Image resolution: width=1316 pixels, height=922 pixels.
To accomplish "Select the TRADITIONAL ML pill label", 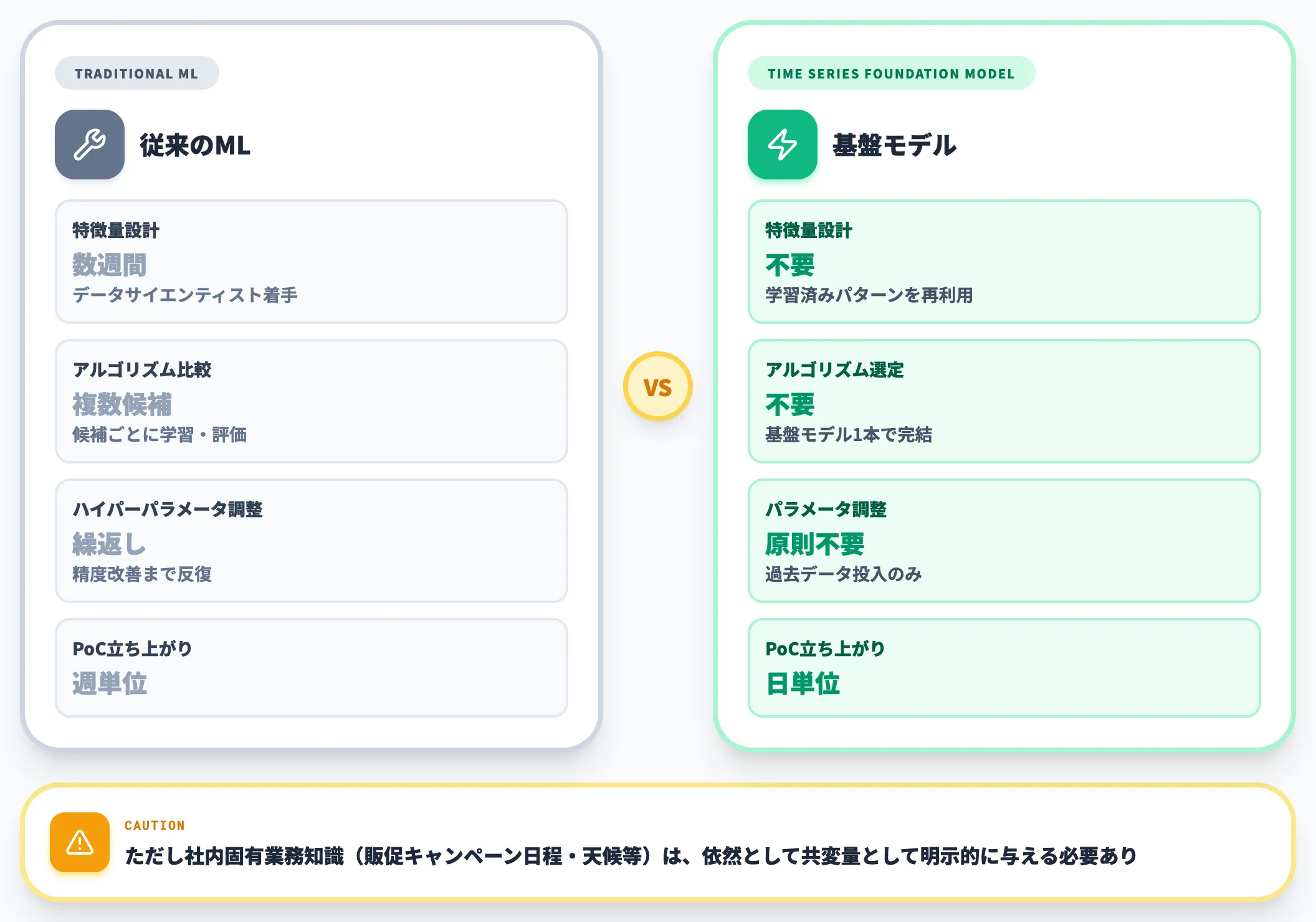I will pos(136,74).
